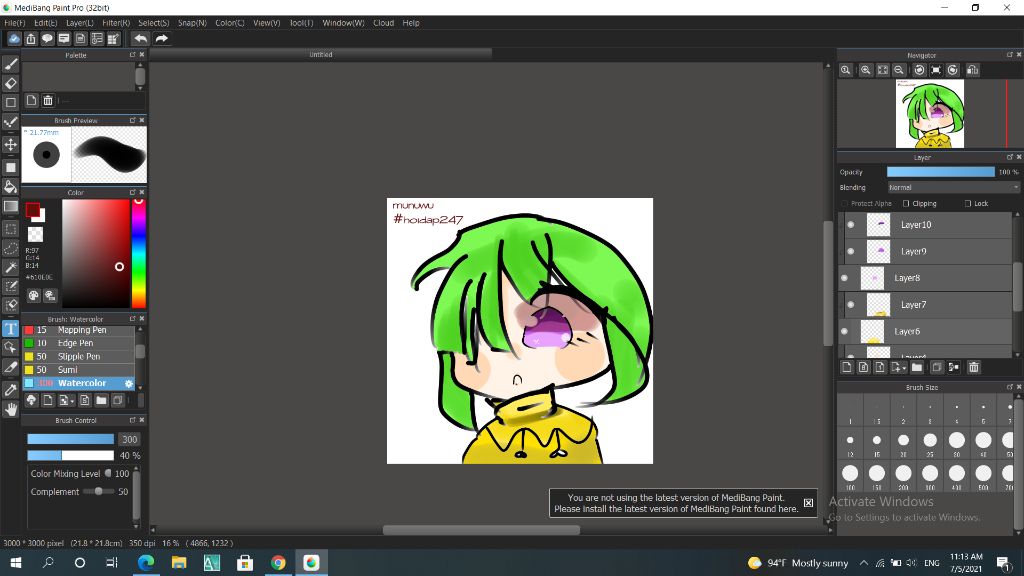Click the Undo arrow in the toolbar
The width and height of the screenshot is (1024, 576).
point(140,39)
